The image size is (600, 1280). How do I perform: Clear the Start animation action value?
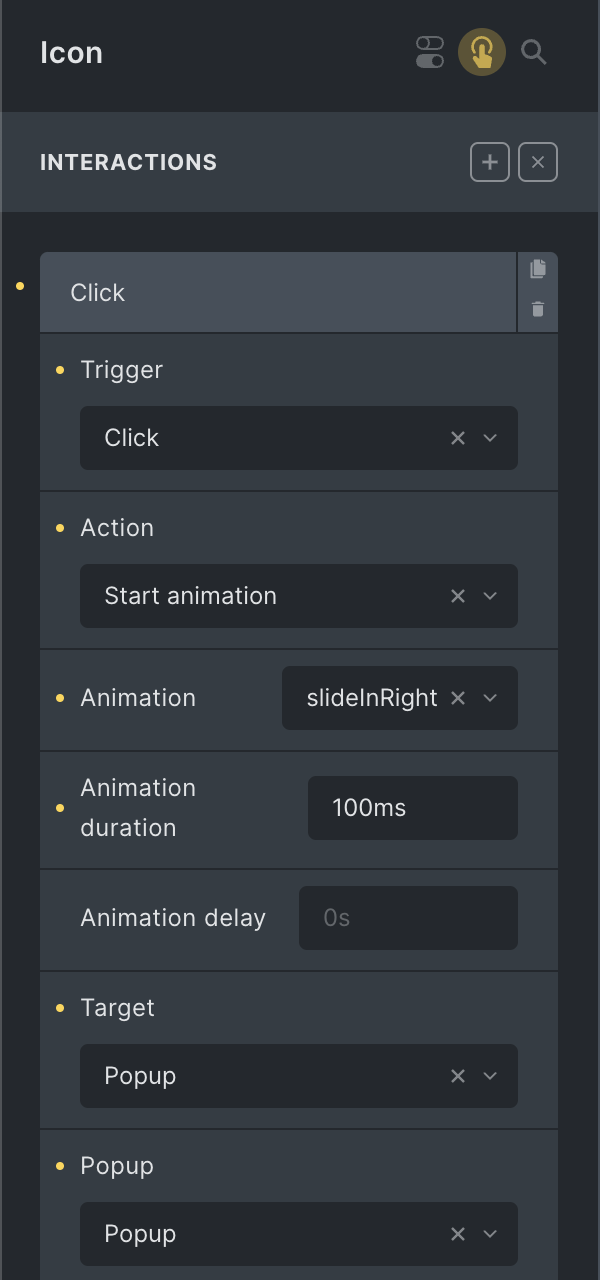click(458, 596)
